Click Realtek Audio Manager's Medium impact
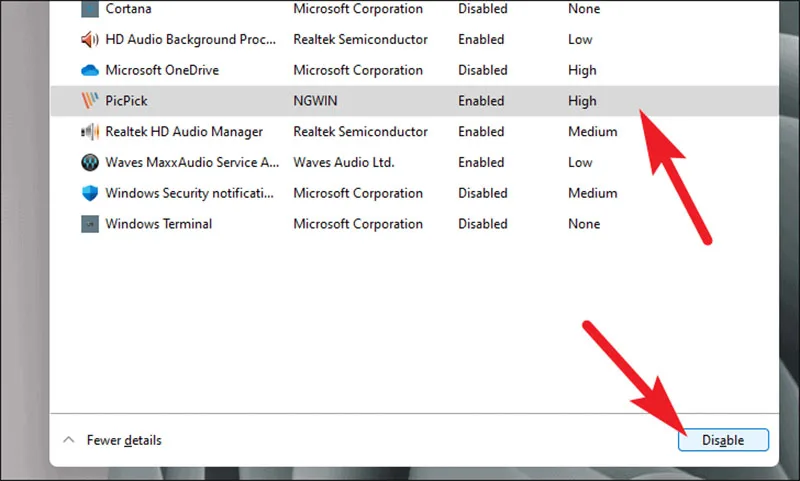The width and height of the screenshot is (800, 481). (593, 132)
